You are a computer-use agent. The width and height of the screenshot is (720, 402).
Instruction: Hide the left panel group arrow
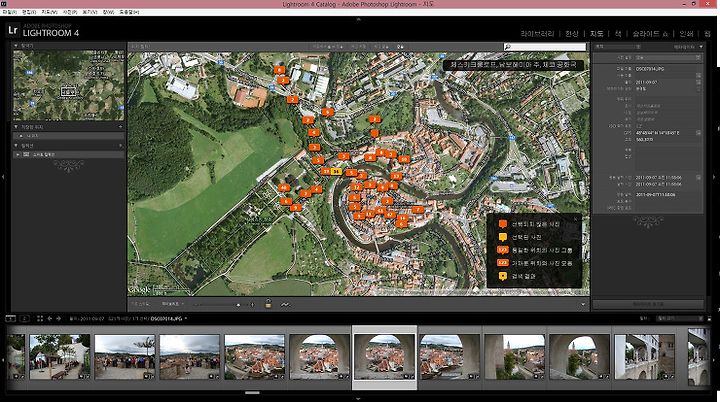pyautogui.click(x=3, y=176)
